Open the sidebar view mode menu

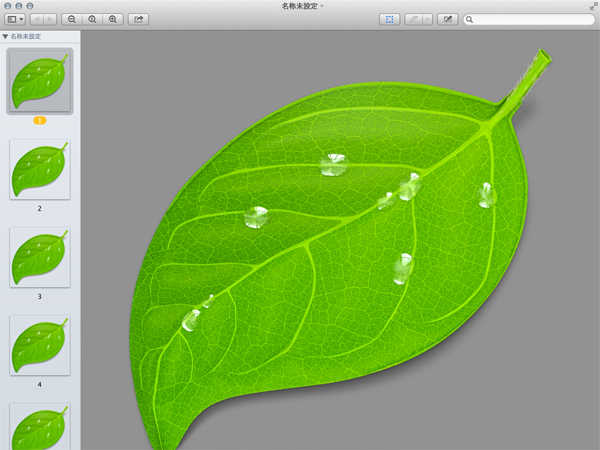(x=15, y=19)
